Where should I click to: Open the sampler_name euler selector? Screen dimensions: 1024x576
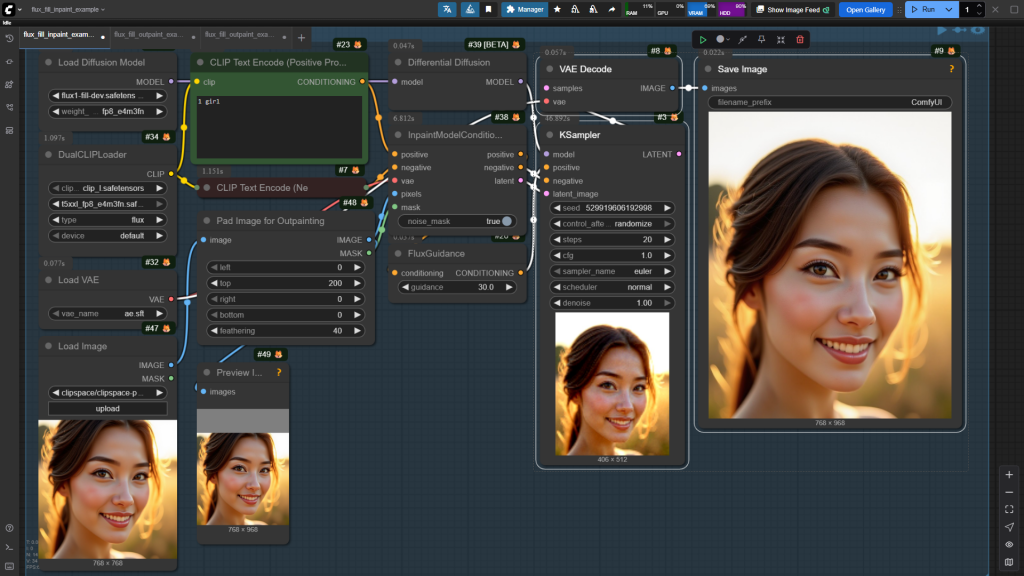coord(612,271)
